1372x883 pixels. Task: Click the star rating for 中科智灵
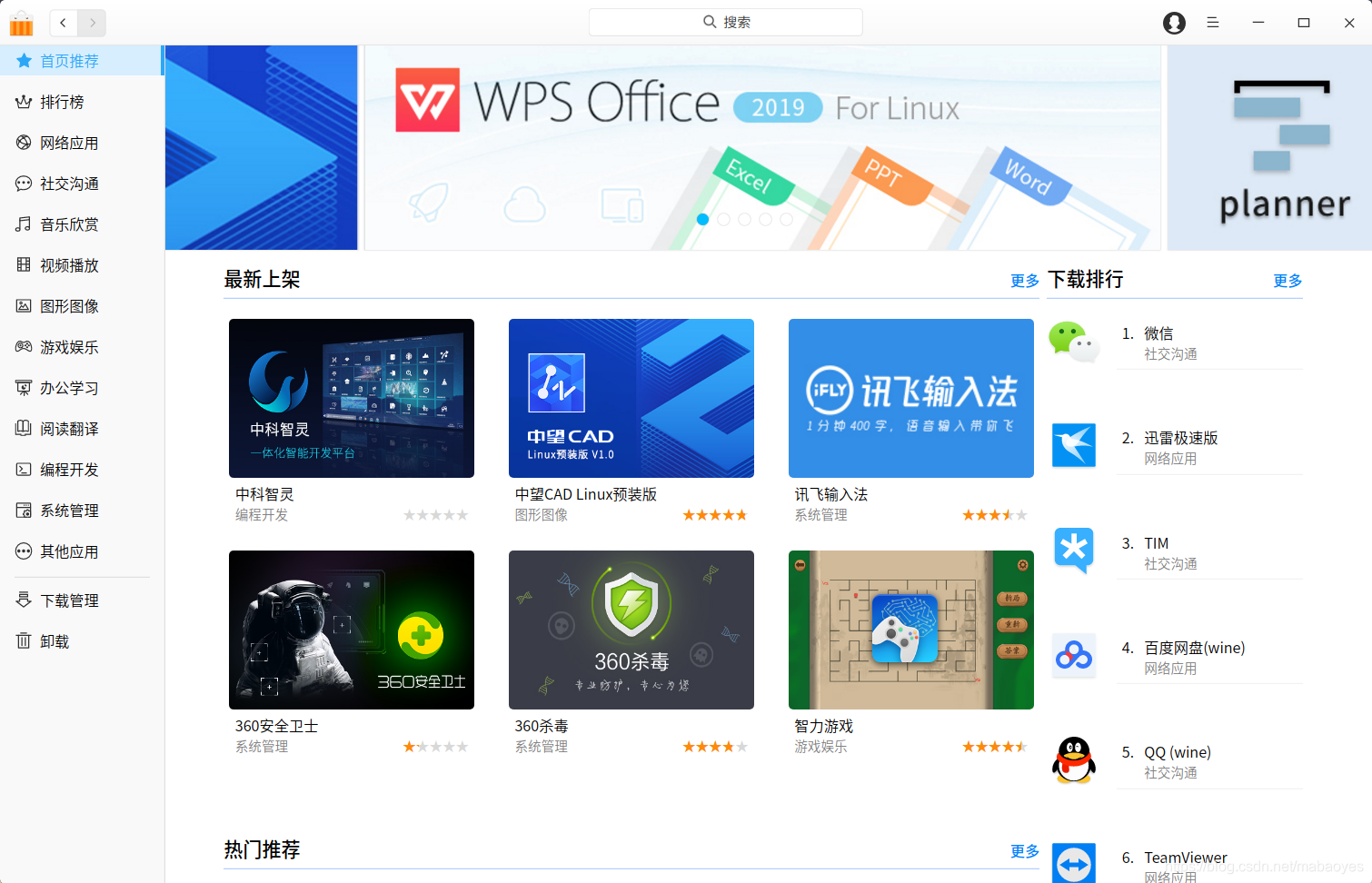click(x=435, y=515)
